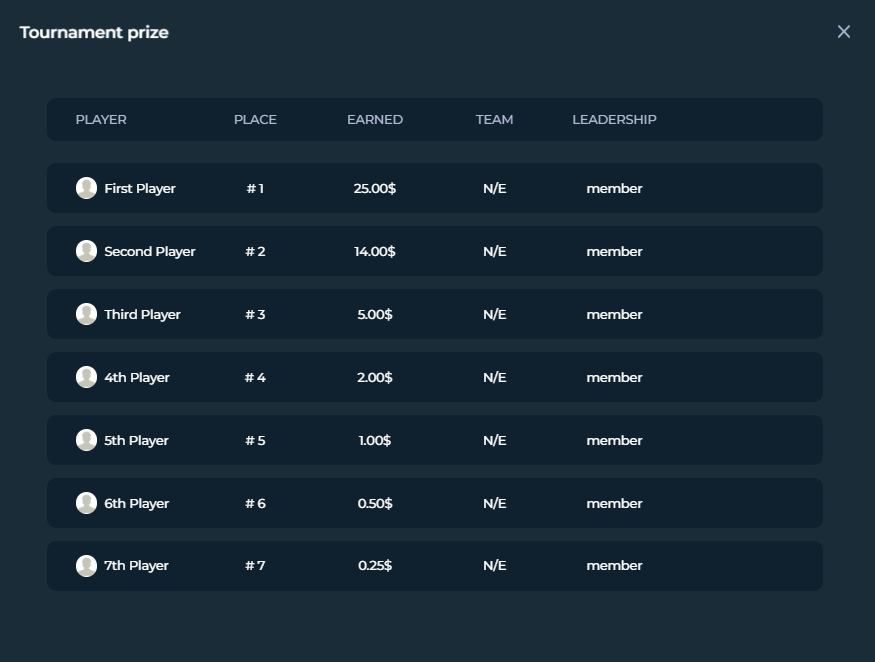This screenshot has height=662, width=875.
Task: Close the Tournament prize dialog
Action: tap(844, 32)
